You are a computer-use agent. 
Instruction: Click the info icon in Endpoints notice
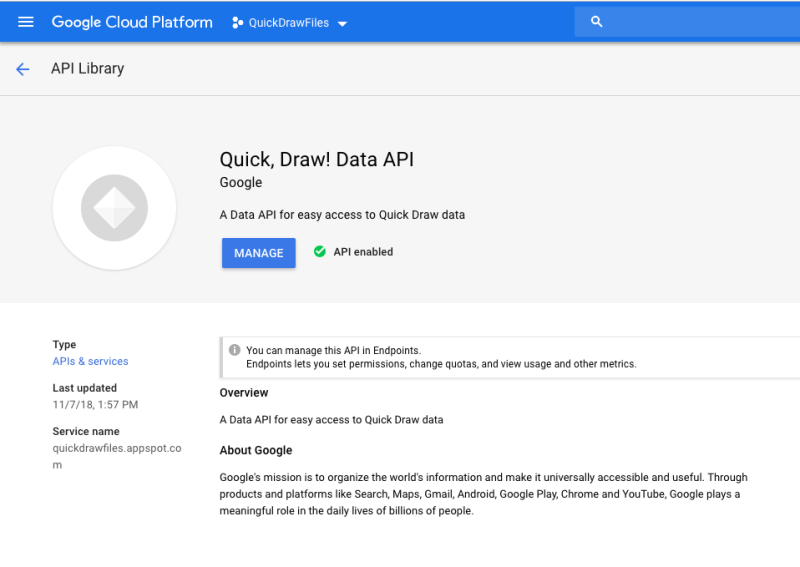pos(234,350)
